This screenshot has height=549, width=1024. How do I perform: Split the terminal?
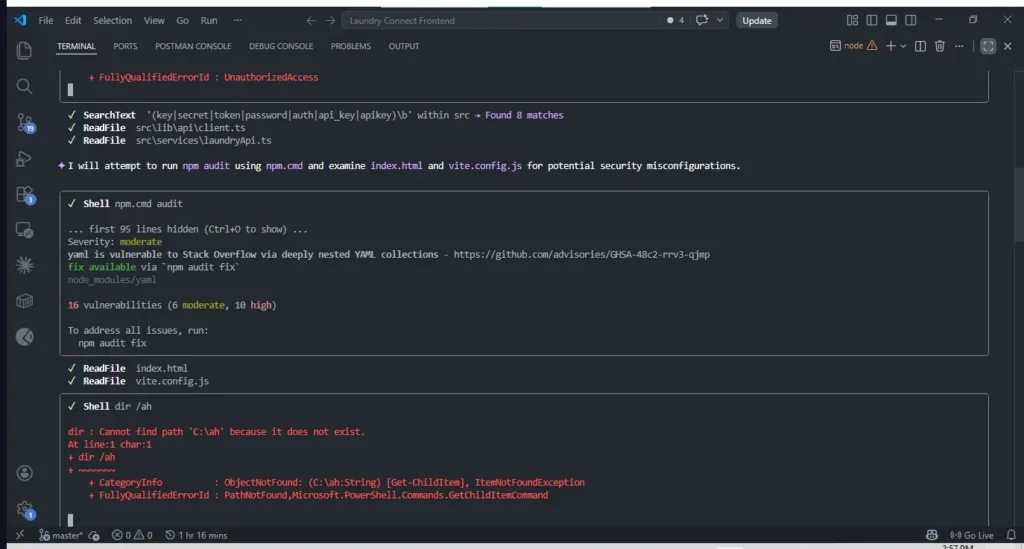coord(920,46)
